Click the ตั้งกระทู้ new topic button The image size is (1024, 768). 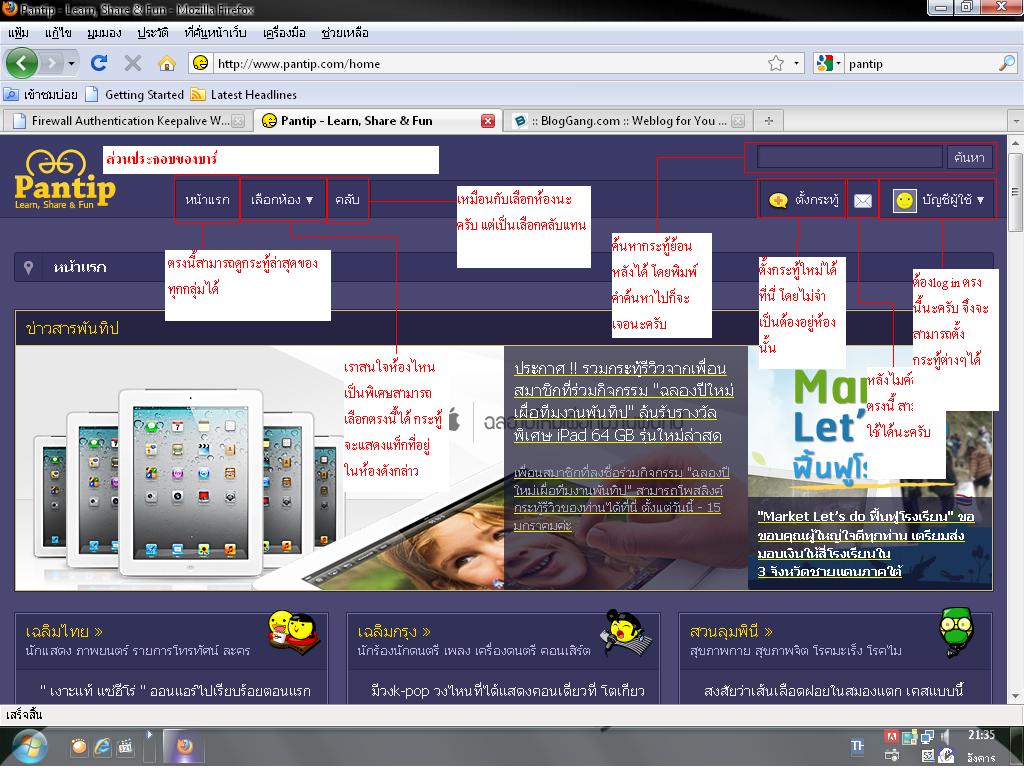pyautogui.click(x=803, y=200)
